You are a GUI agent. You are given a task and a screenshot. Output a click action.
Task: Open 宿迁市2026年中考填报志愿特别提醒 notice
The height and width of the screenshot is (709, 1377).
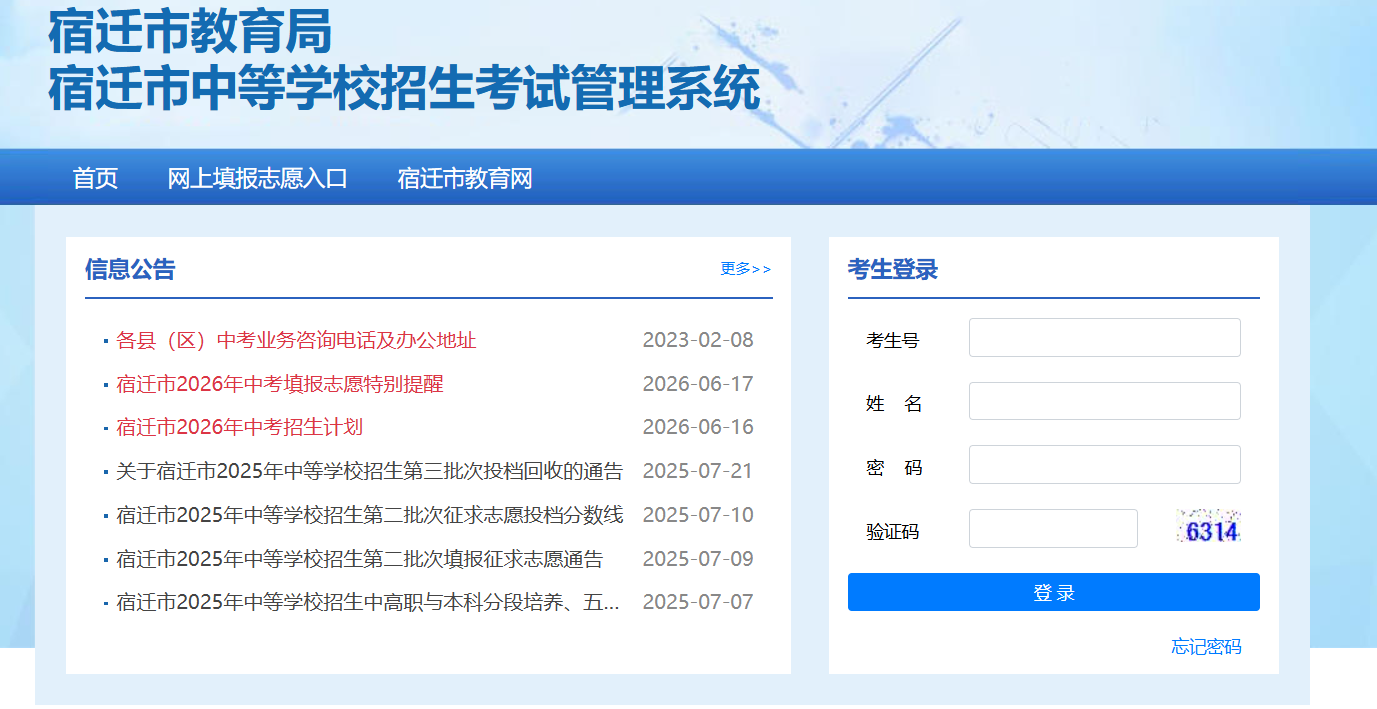(280, 384)
